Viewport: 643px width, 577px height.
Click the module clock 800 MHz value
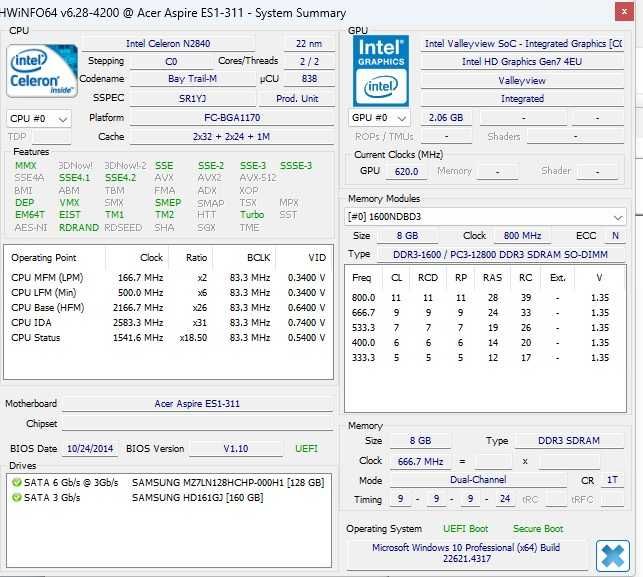pyautogui.click(x=522, y=236)
